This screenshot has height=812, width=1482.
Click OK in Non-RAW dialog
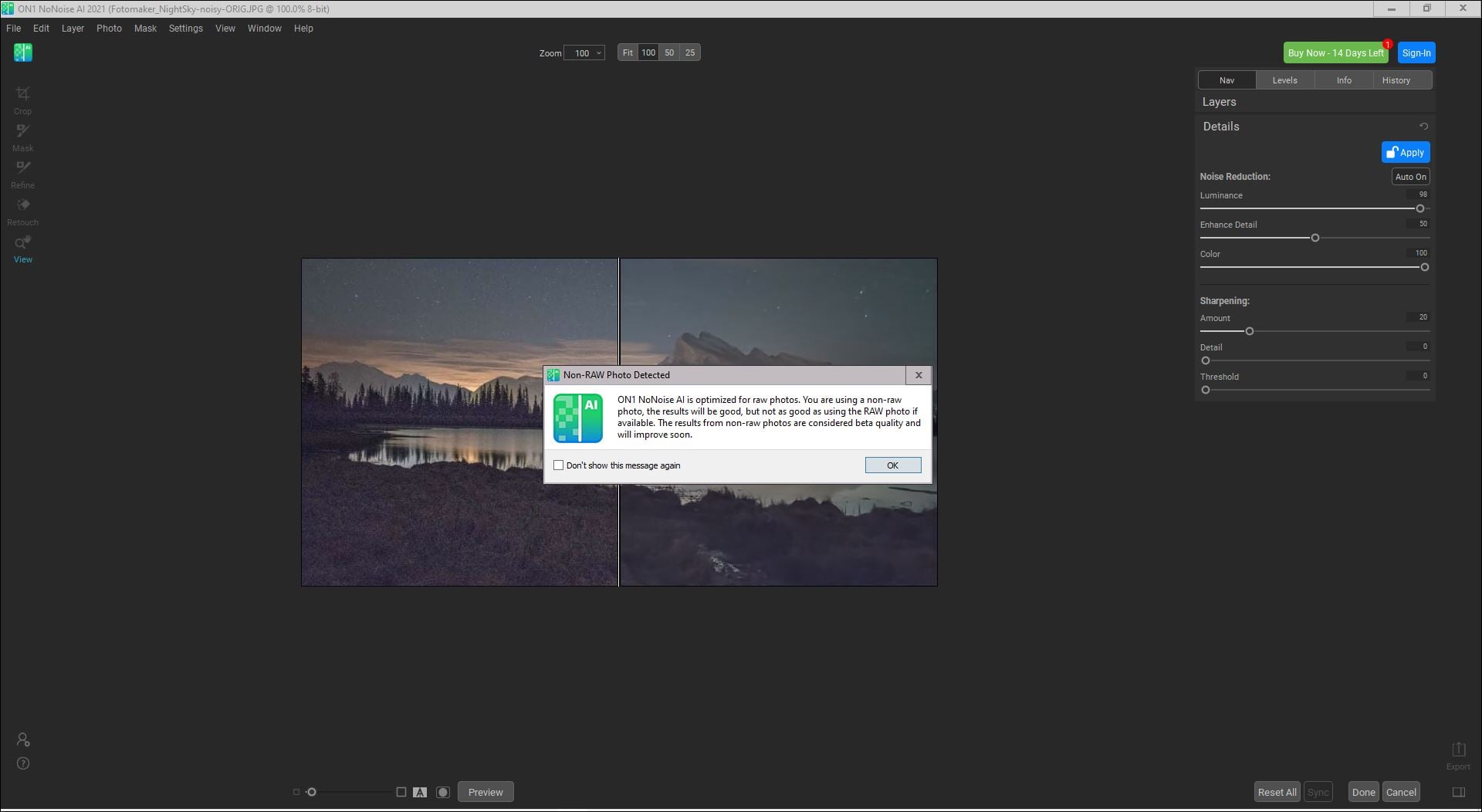(892, 465)
